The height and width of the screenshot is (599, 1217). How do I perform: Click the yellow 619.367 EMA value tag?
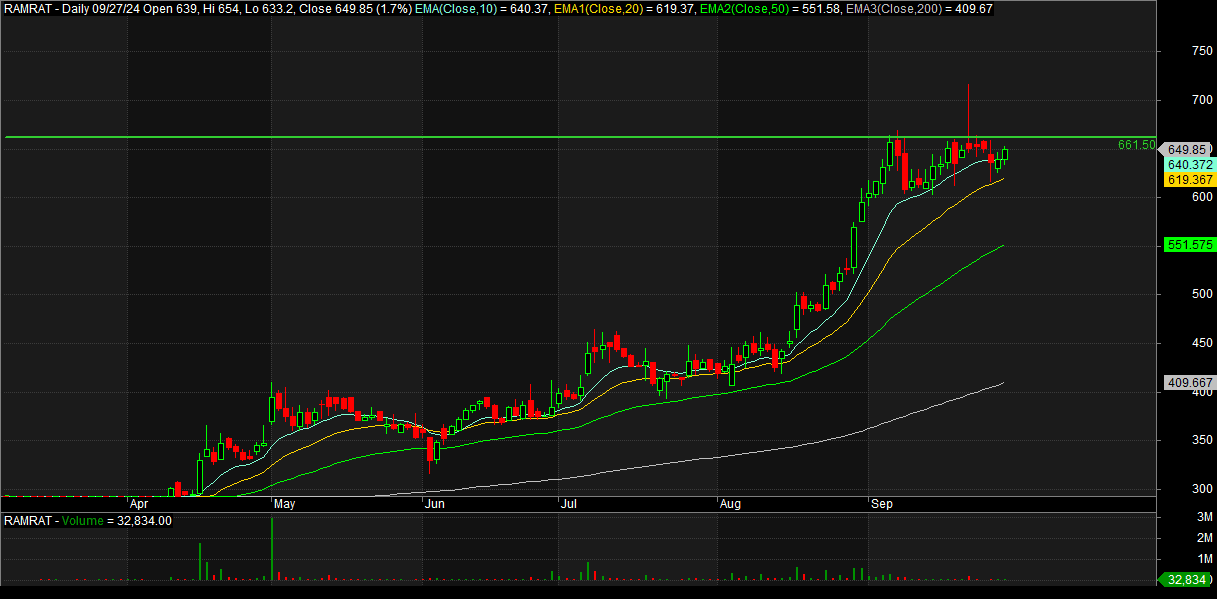tap(1190, 180)
